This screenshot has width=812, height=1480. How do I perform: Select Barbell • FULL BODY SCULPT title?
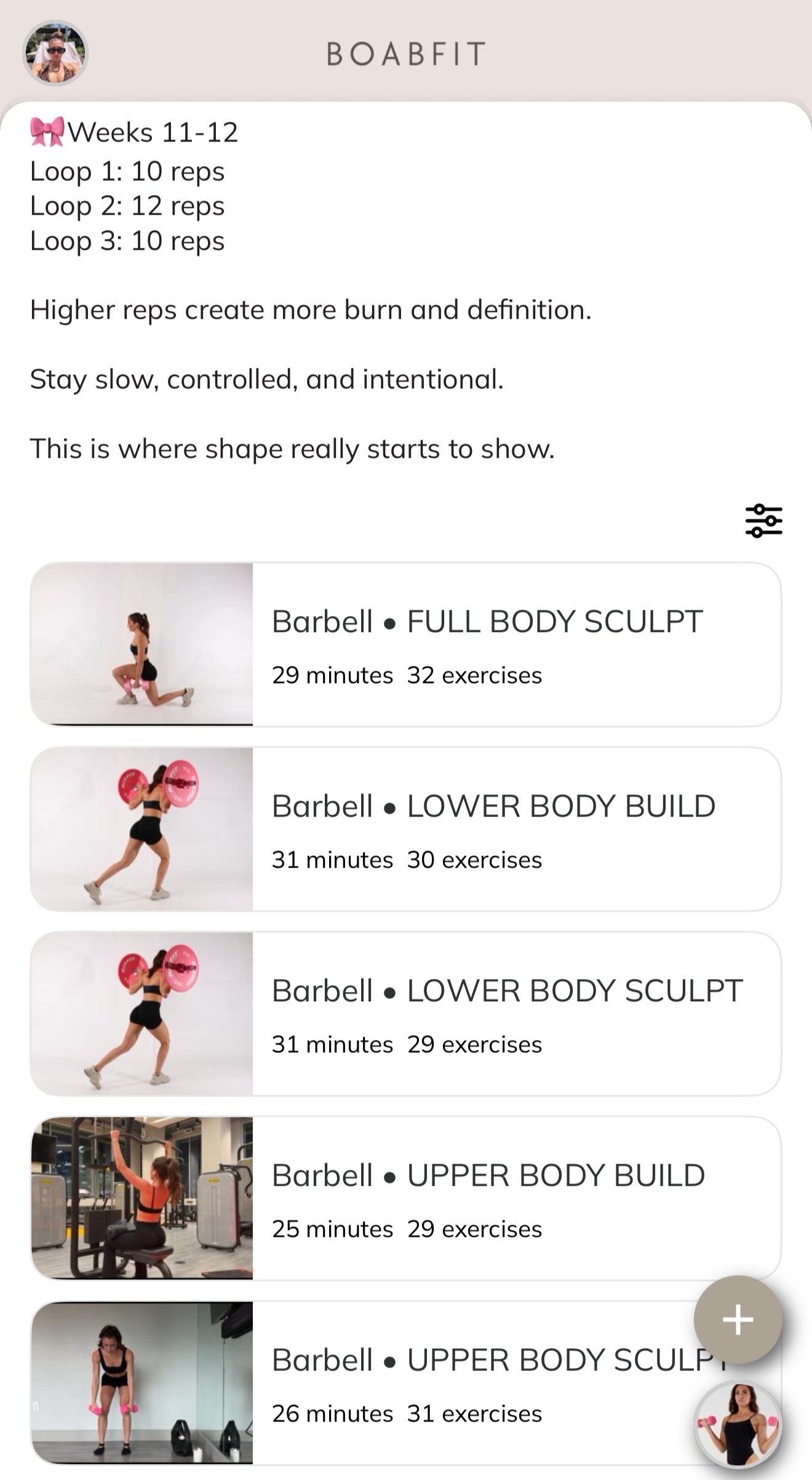[487, 622]
